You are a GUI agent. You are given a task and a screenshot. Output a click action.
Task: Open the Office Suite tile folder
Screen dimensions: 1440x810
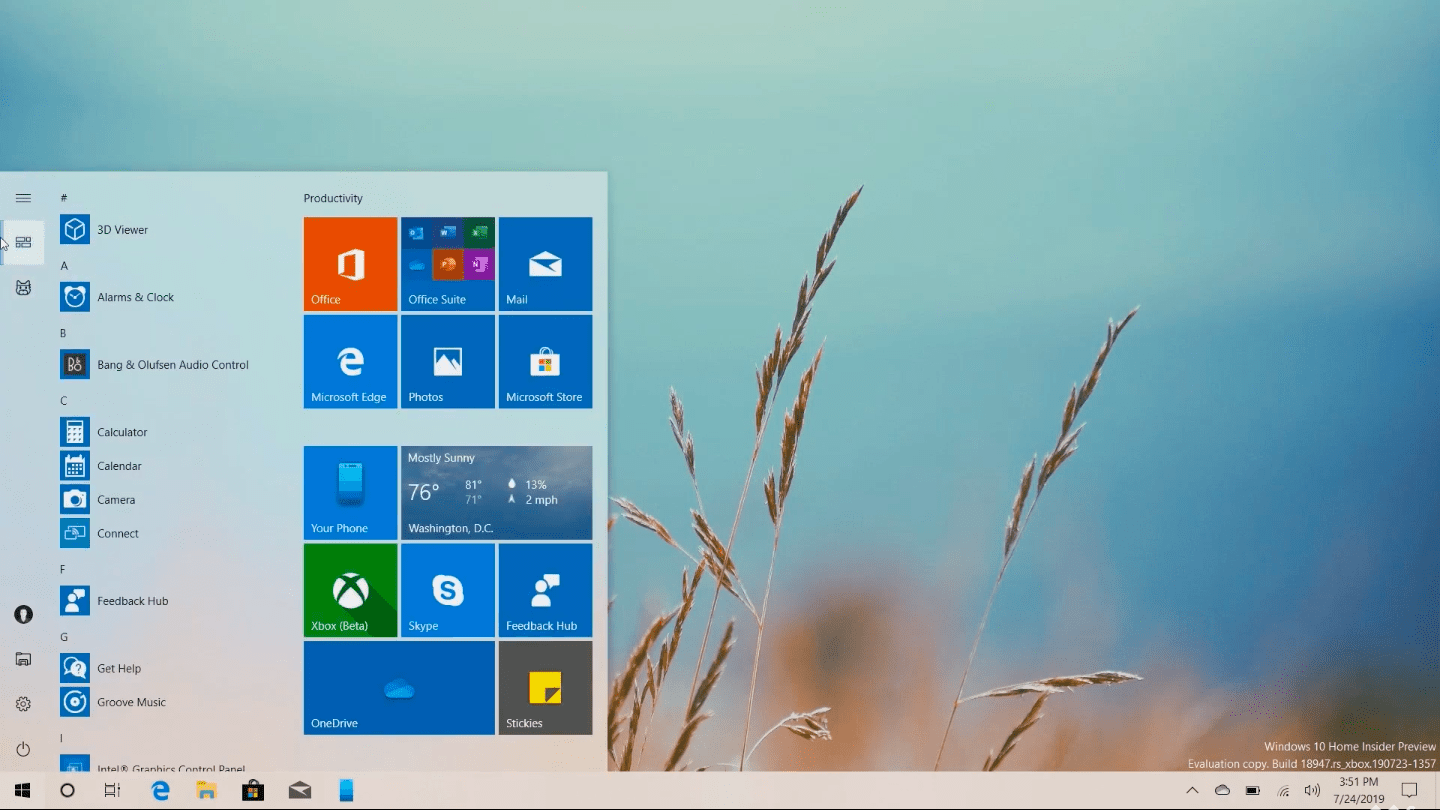click(447, 264)
